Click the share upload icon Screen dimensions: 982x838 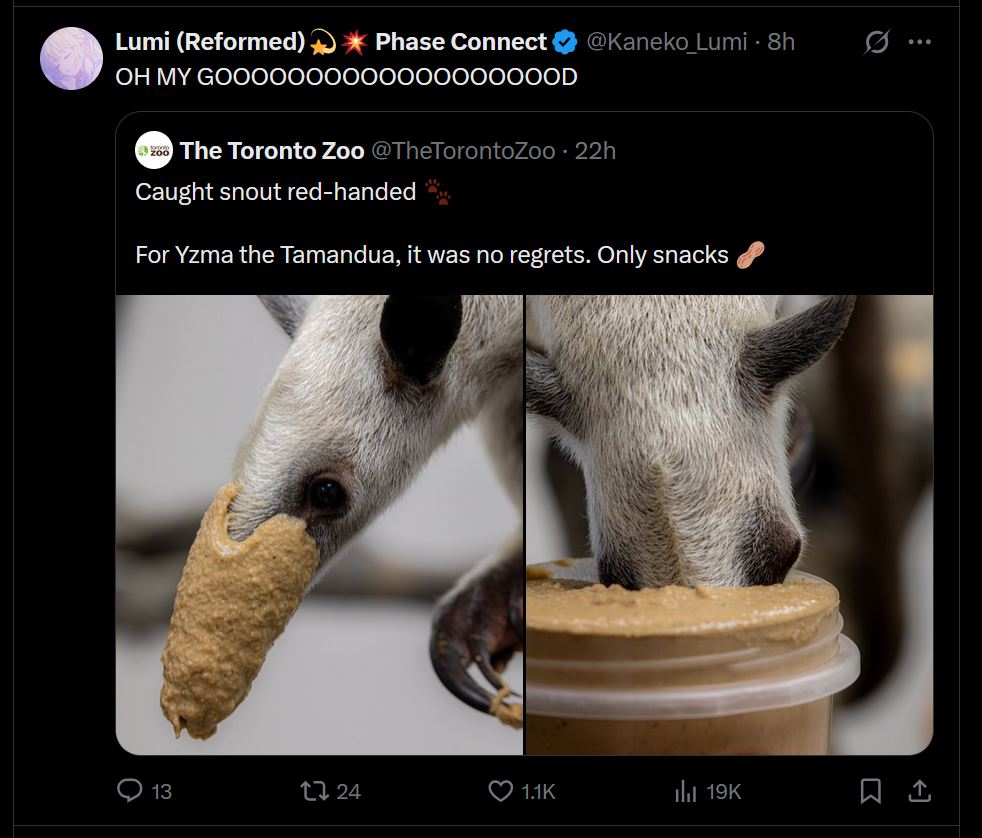(x=917, y=791)
